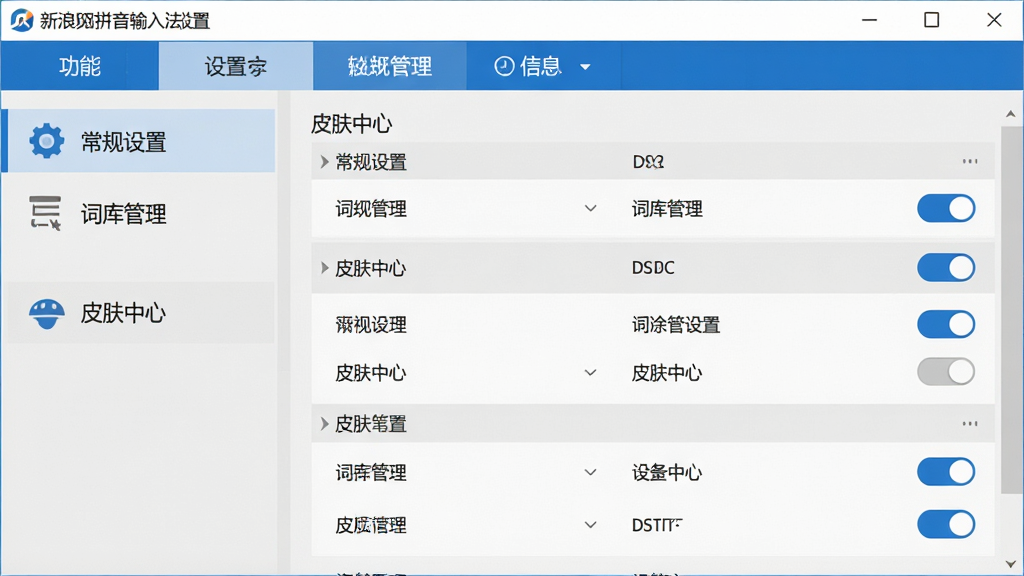Expand the 常规设置 section arrow
This screenshot has height=576, width=1024.
coord(325,162)
